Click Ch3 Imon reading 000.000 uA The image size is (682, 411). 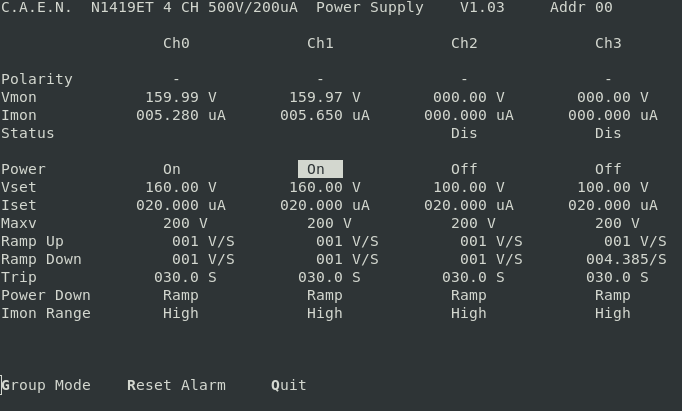coord(613,115)
